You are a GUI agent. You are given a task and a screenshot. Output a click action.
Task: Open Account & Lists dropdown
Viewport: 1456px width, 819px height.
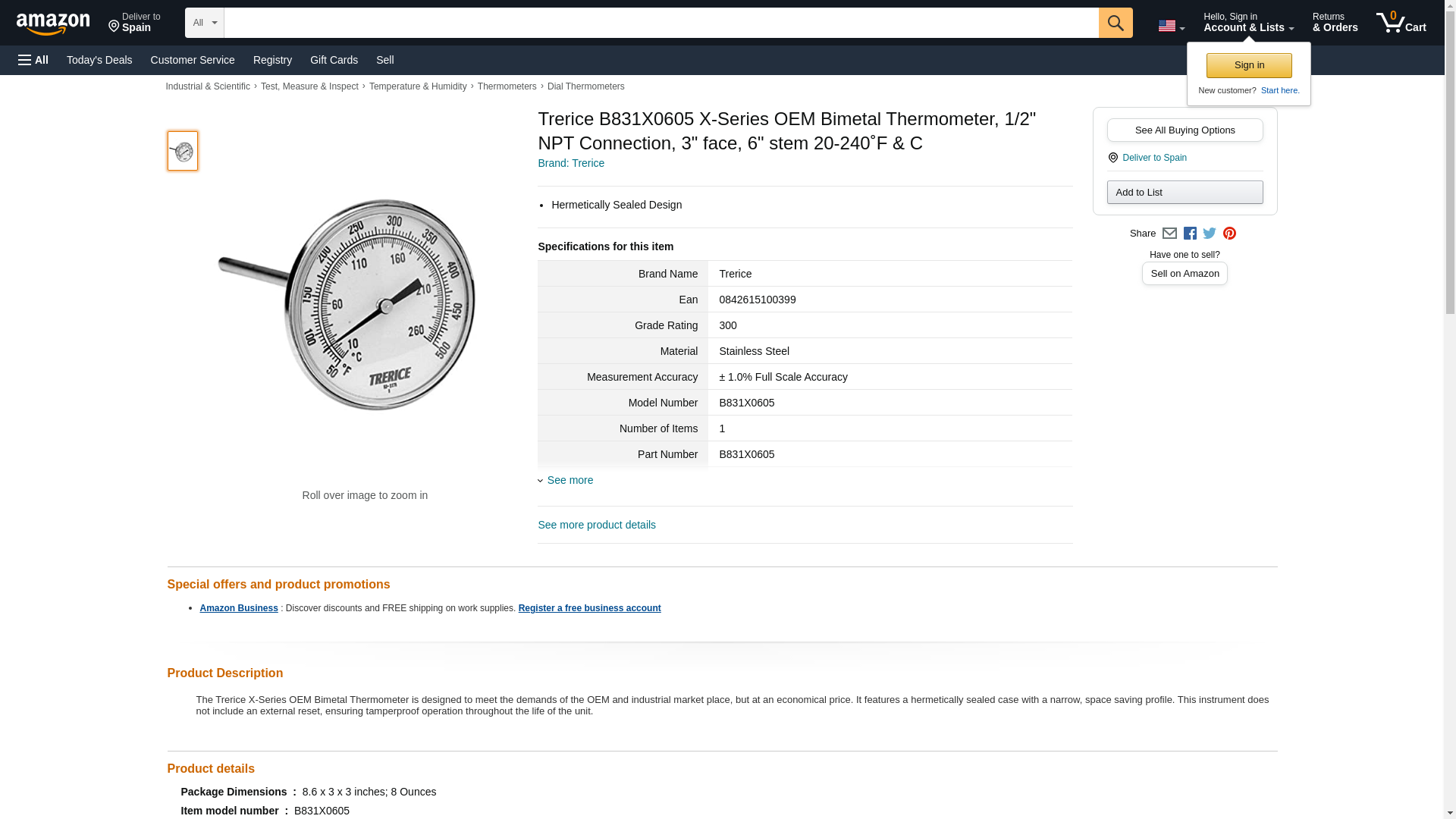(1247, 23)
